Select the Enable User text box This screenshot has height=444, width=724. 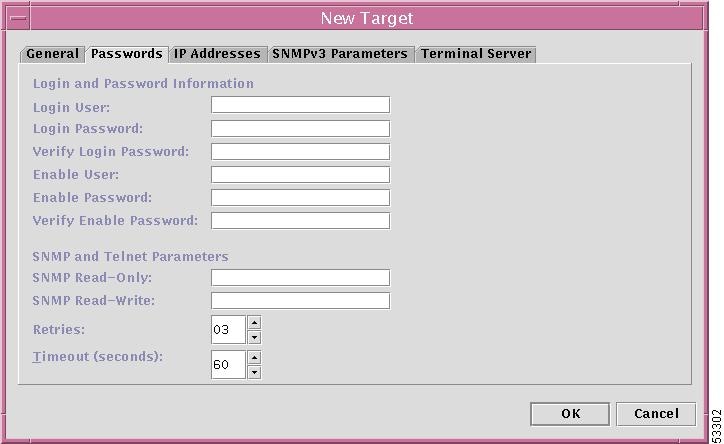[x=301, y=174]
